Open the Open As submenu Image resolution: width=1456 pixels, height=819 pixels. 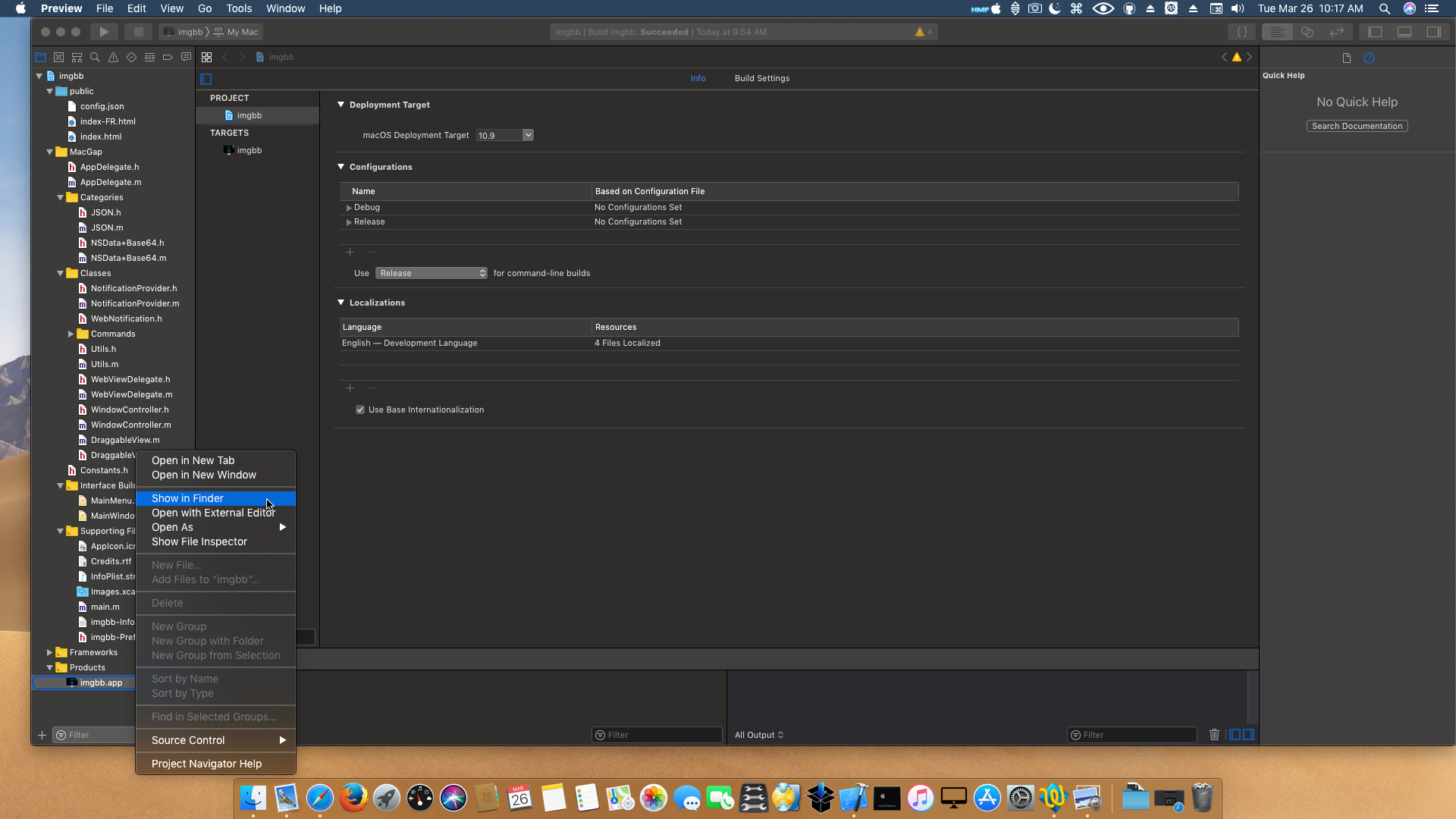pyautogui.click(x=215, y=527)
